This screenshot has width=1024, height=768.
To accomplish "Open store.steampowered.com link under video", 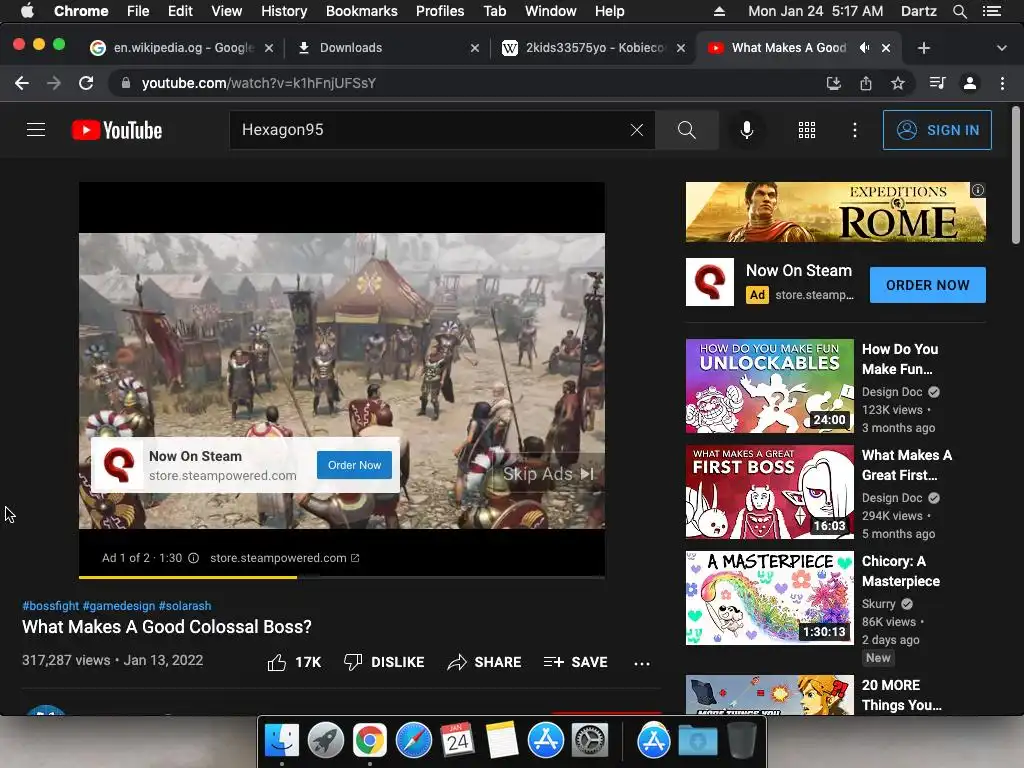I will pos(285,558).
